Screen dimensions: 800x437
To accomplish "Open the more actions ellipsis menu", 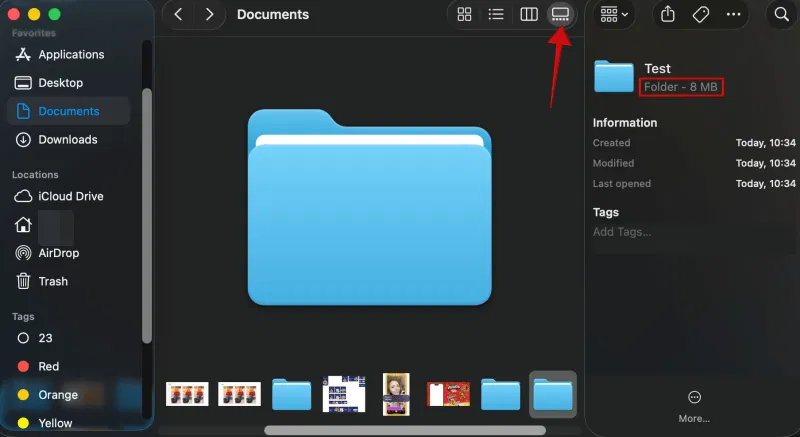I will (x=733, y=14).
